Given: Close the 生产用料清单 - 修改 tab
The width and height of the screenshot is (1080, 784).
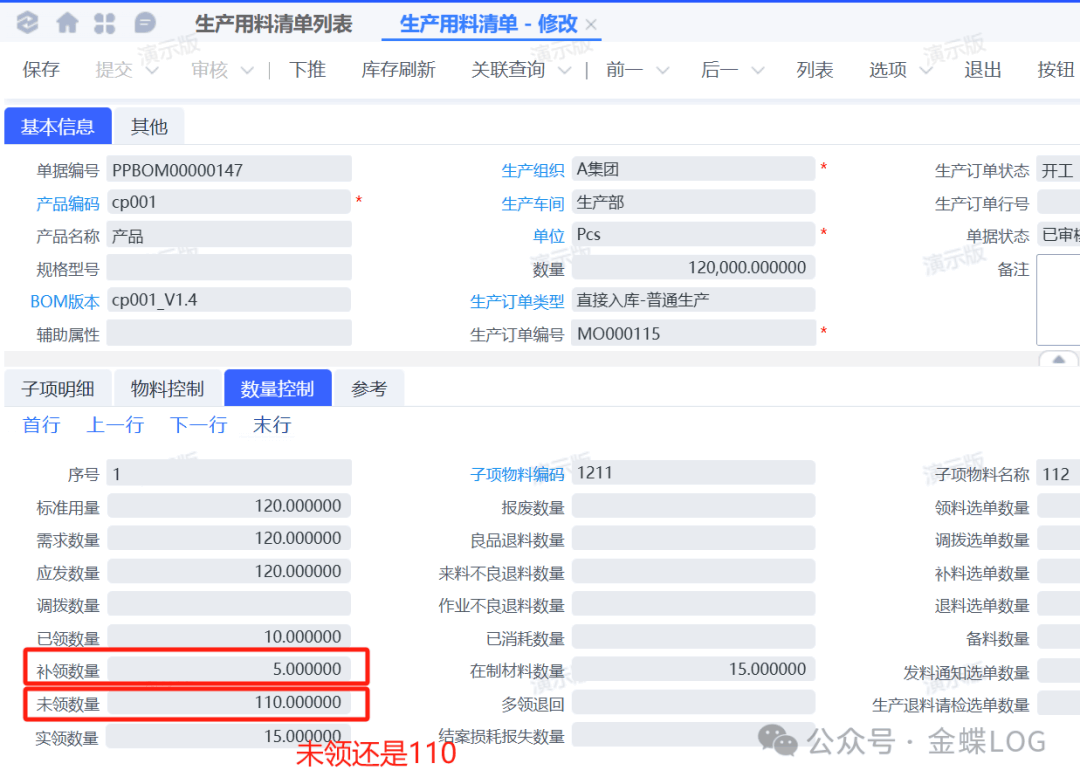Looking at the screenshot, I should (591, 25).
